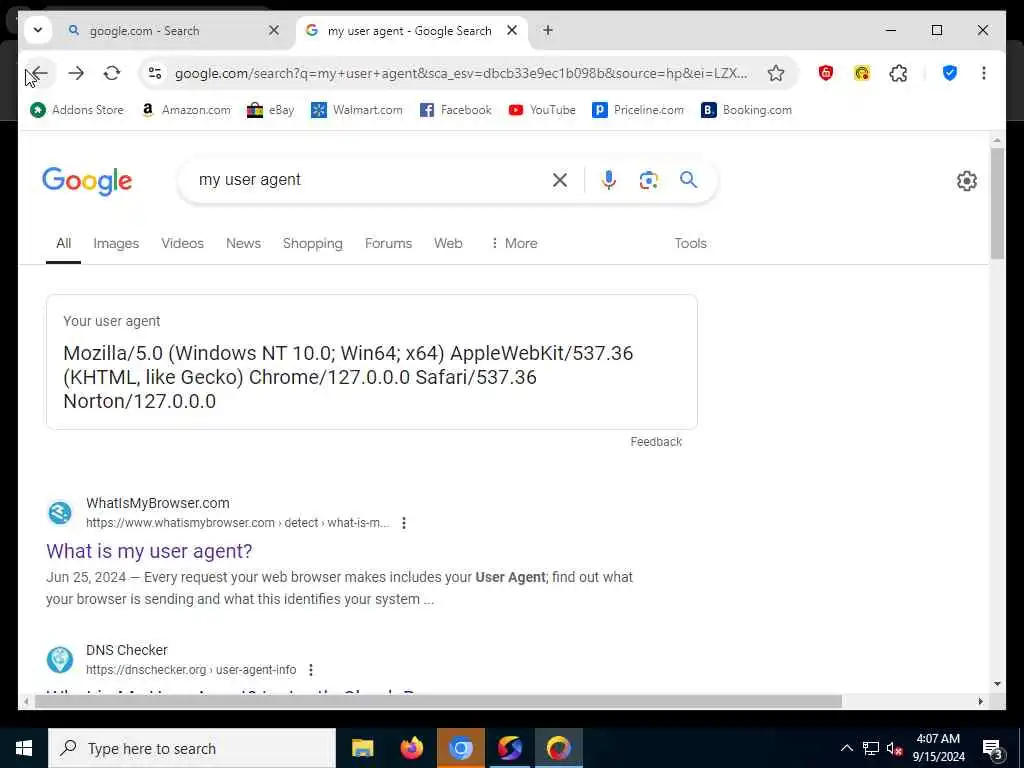1024x768 pixels.
Task: Click the Feedback link under user agent box
Action: [656, 441]
